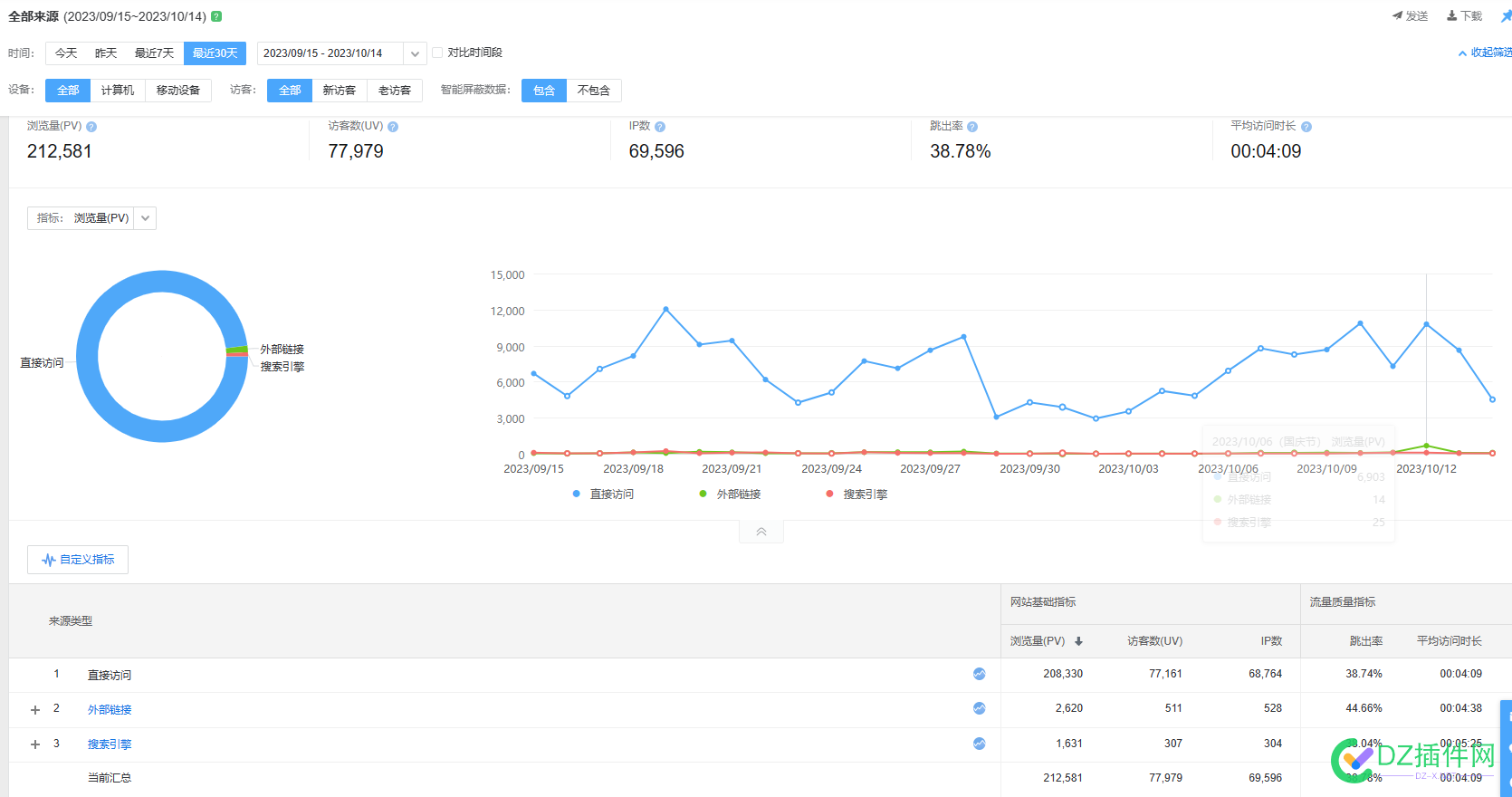This screenshot has width=1512, height=797.
Task: Select 全部 device tab
Action: (68, 91)
